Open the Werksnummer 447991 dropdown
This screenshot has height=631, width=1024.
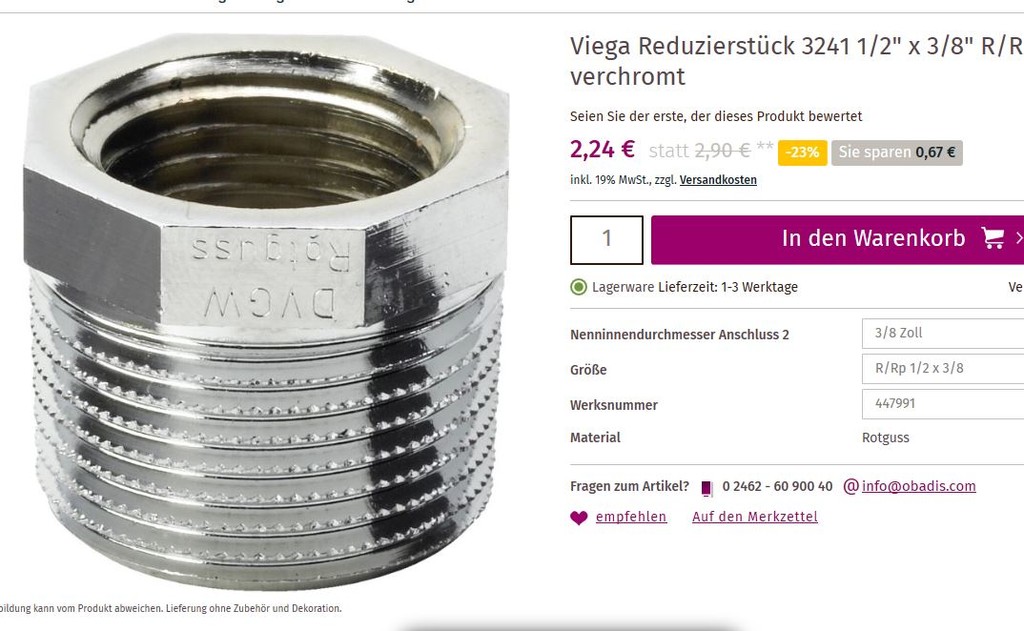coord(943,404)
